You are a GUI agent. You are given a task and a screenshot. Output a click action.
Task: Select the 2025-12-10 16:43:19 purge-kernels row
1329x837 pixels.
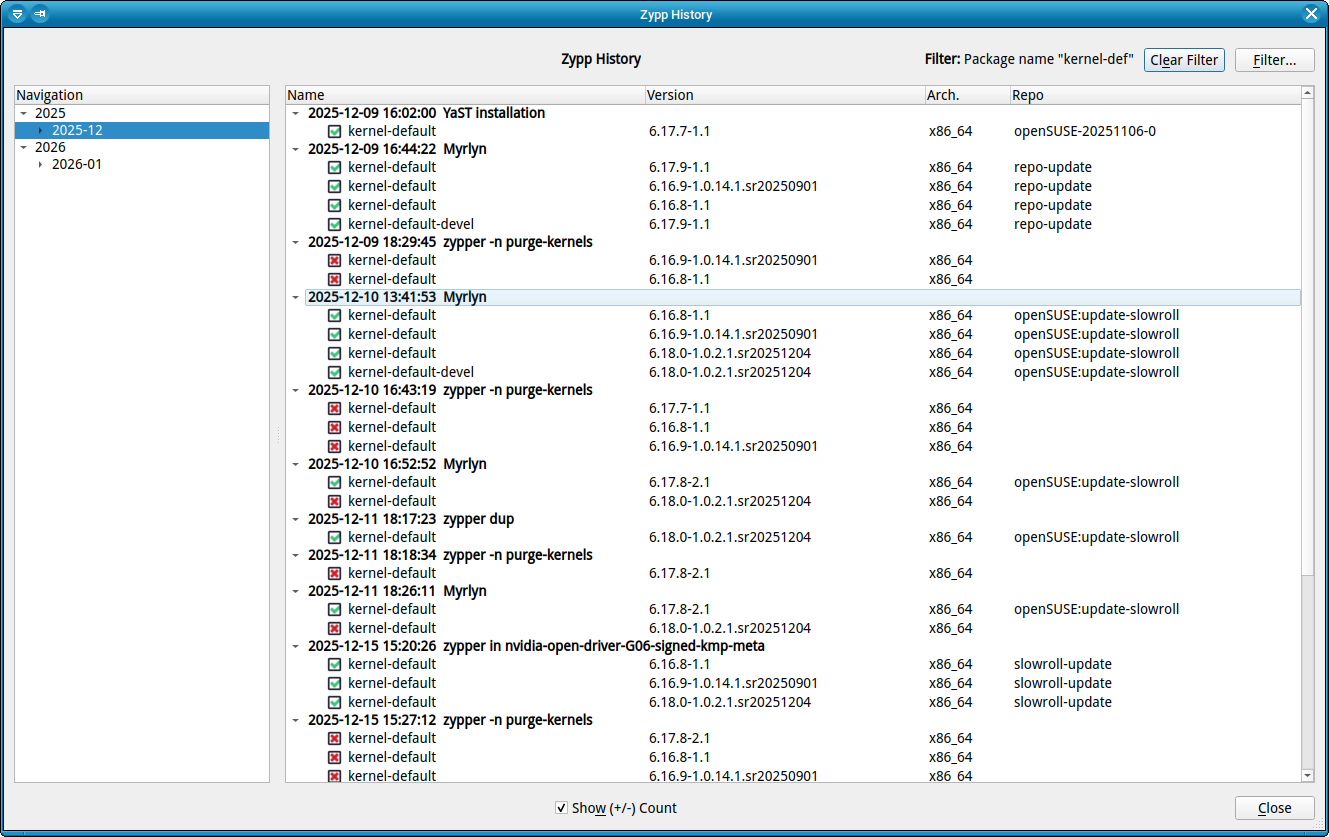(x=450, y=390)
